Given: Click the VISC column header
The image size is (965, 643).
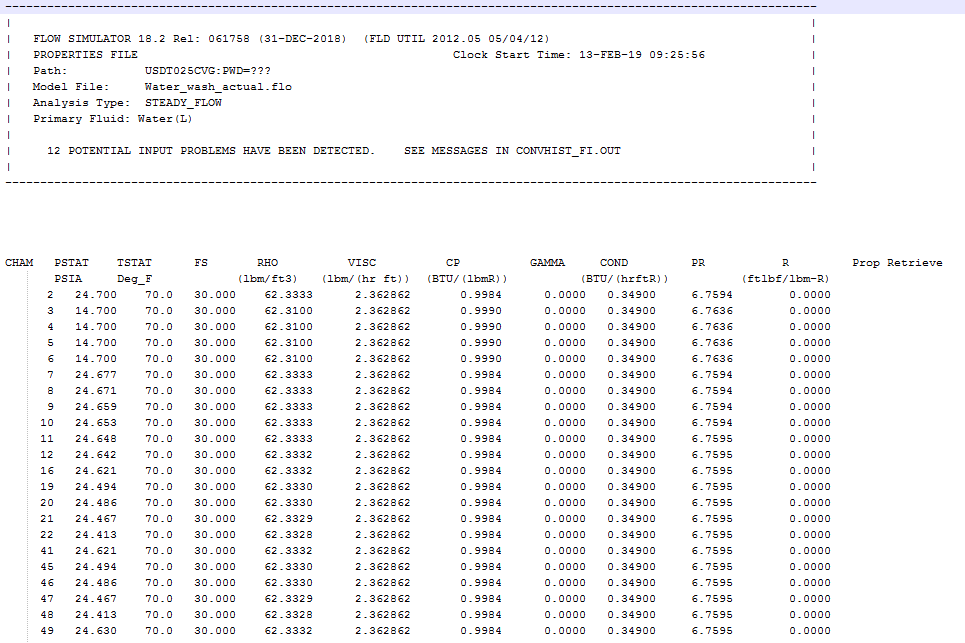Looking at the screenshot, I should point(362,263).
